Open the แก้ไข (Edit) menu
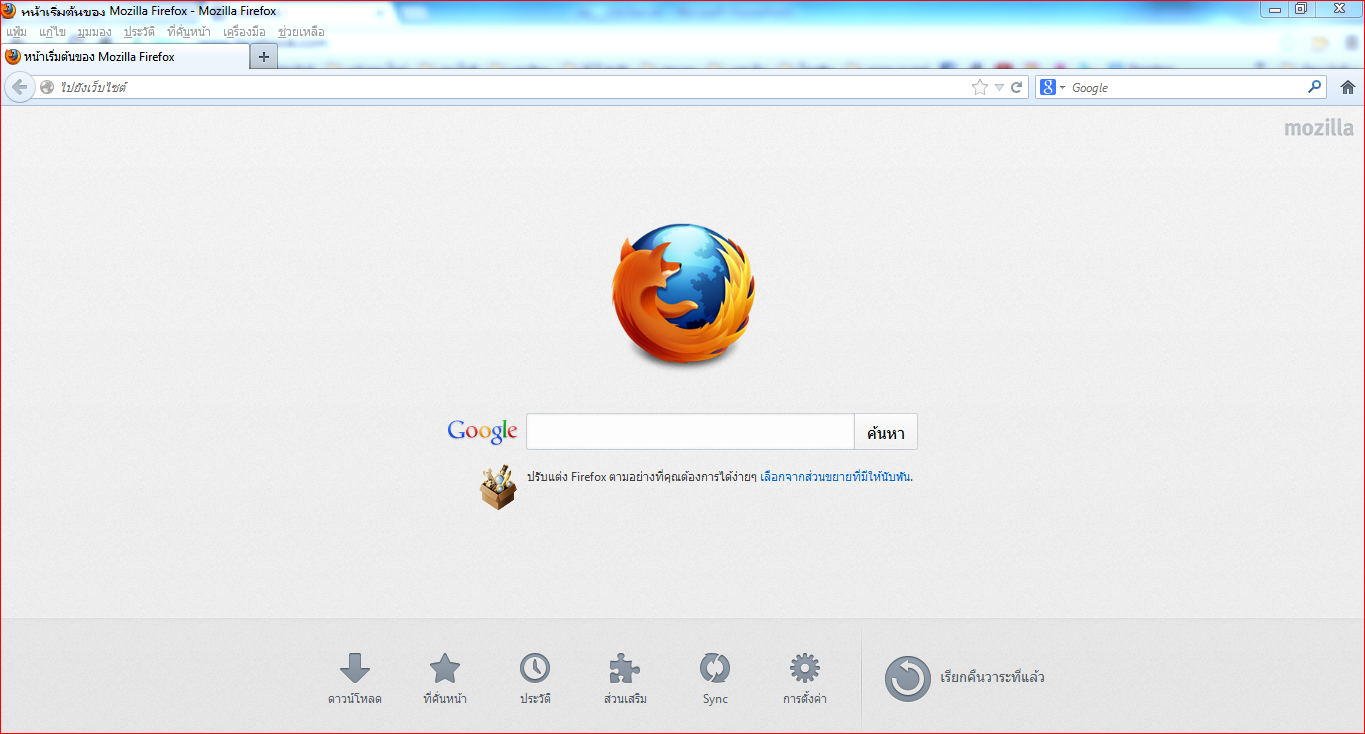The height and width of the screenshot is (734, 1365). pos(52,32)
